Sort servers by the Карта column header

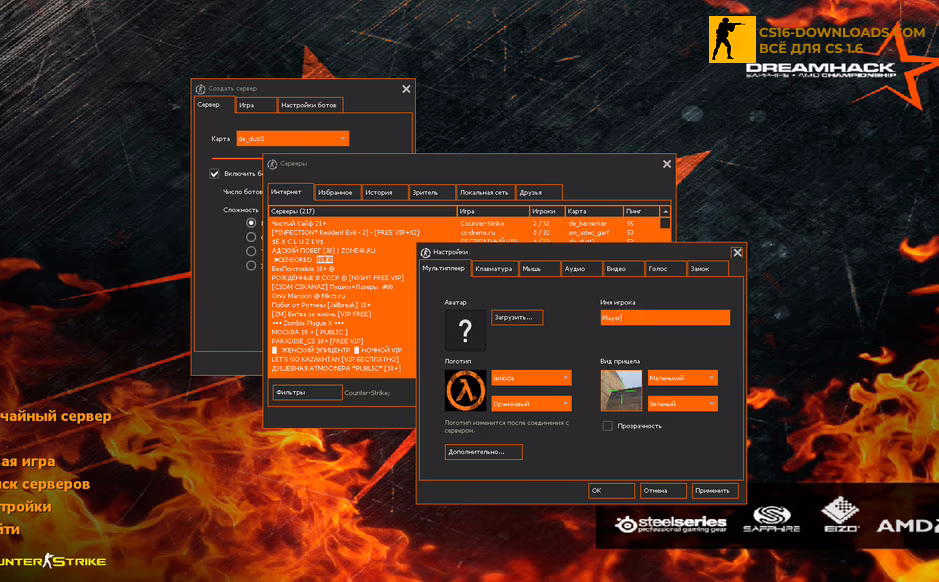click(x=595, y=211)
